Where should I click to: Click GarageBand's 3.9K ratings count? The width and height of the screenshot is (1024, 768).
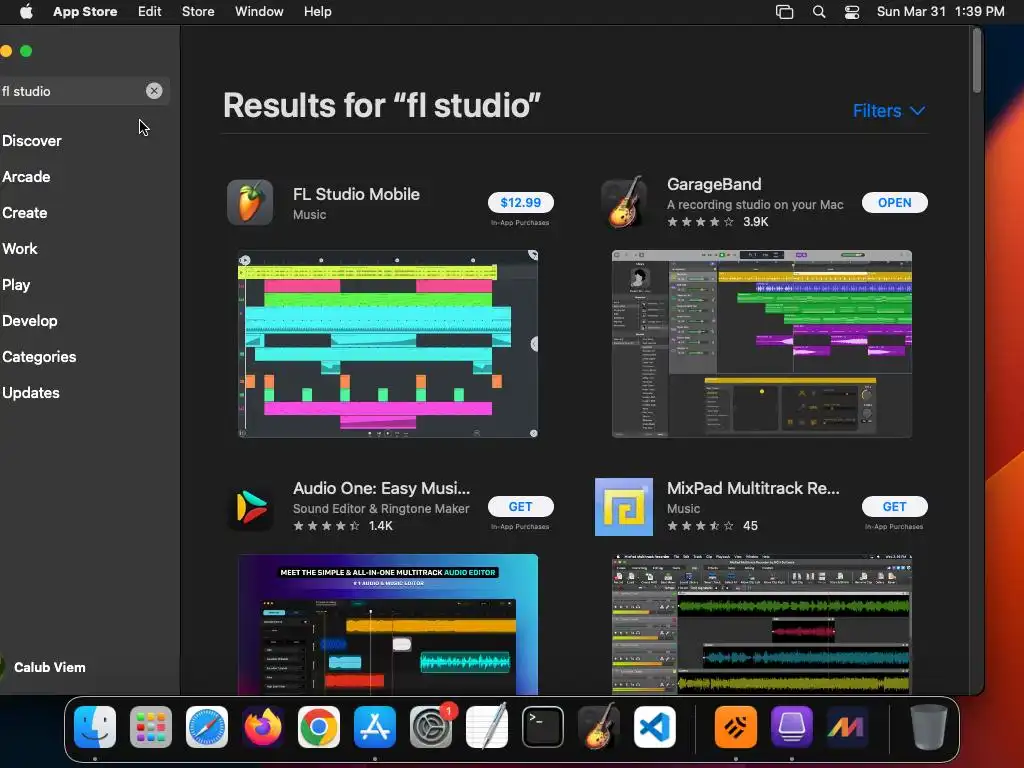[756, 222]
